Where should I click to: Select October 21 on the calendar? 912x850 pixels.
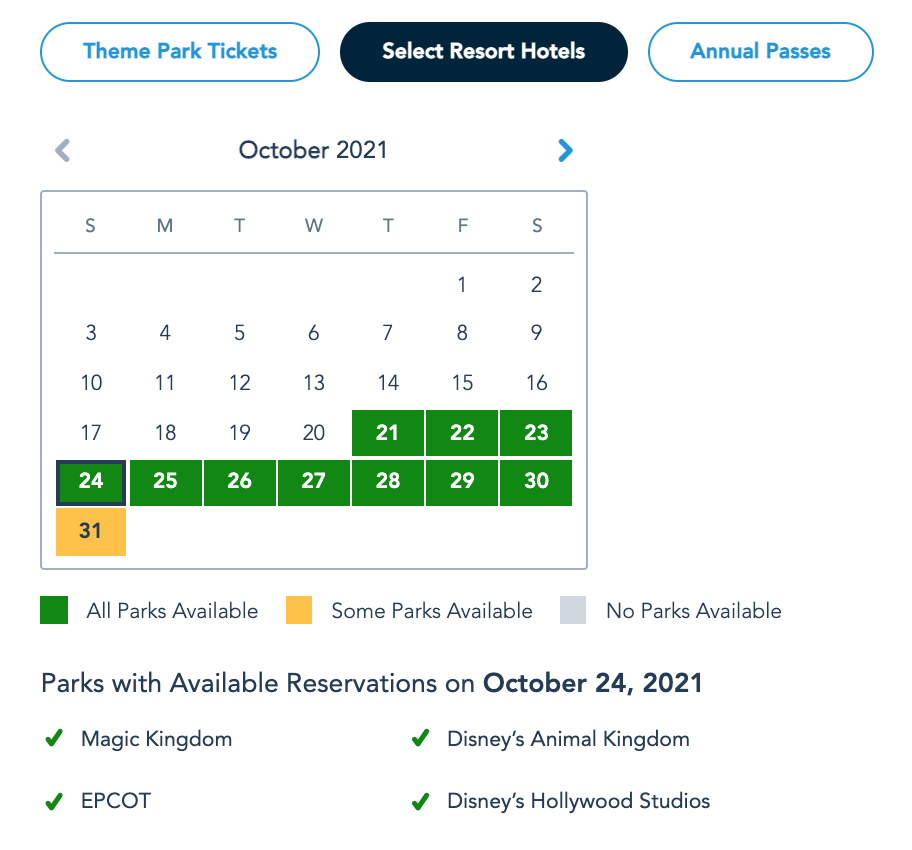388,432
